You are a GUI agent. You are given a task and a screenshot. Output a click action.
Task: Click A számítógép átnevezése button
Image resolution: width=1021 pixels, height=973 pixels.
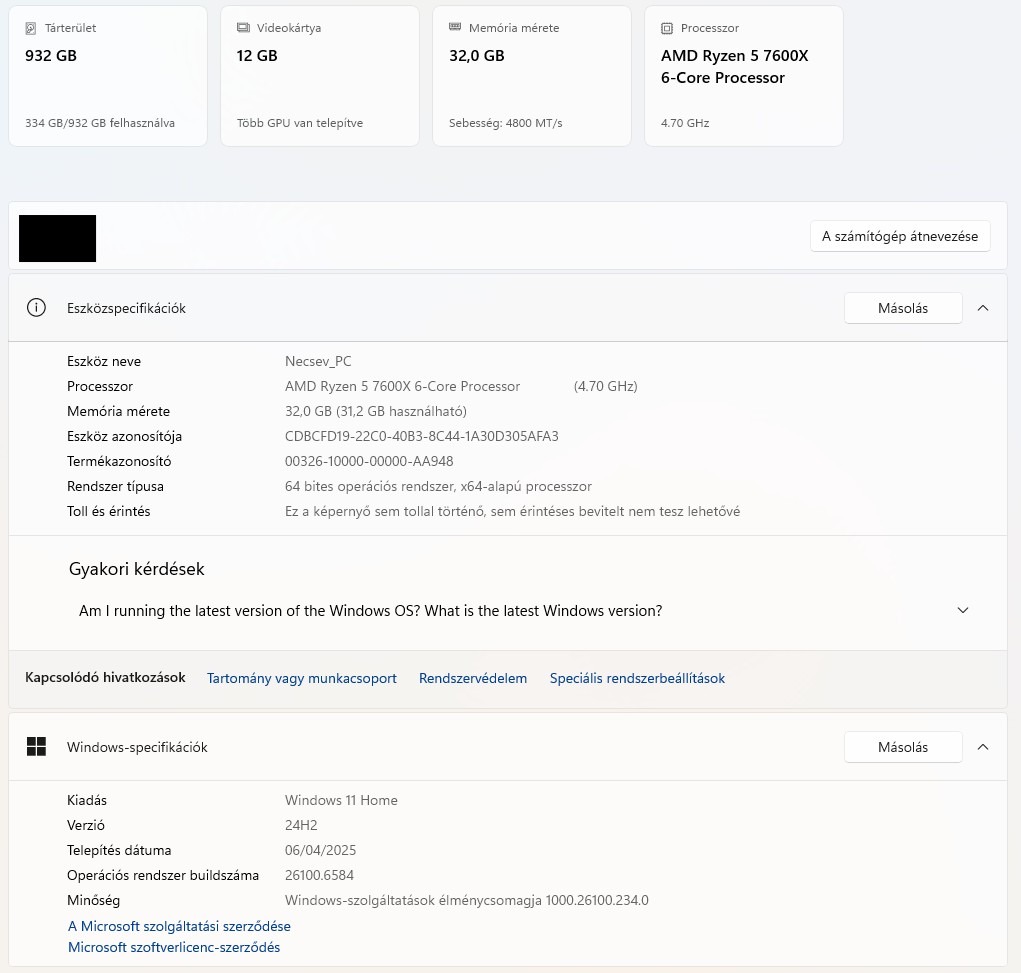coord(900,236)
